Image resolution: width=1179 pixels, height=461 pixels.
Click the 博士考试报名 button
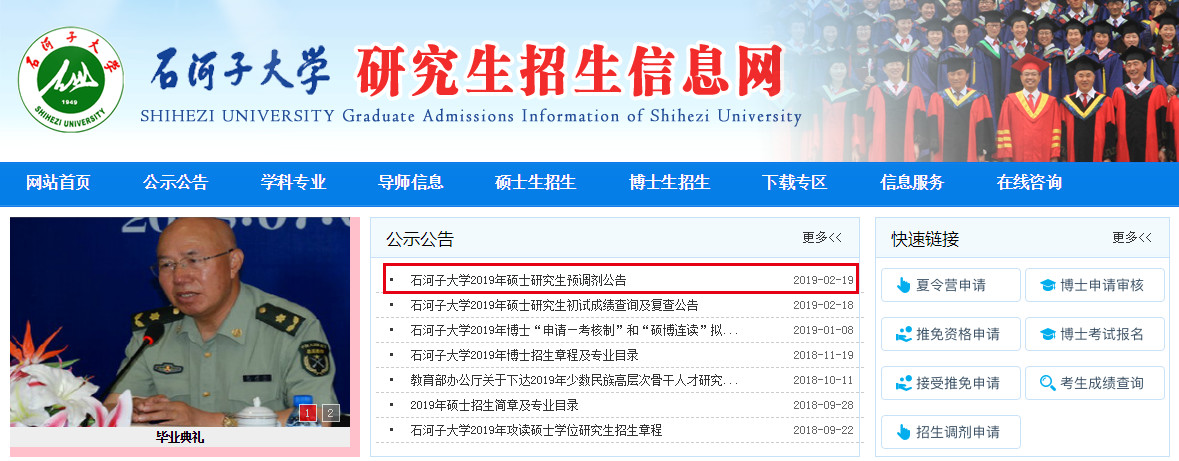click(1095, 334)
